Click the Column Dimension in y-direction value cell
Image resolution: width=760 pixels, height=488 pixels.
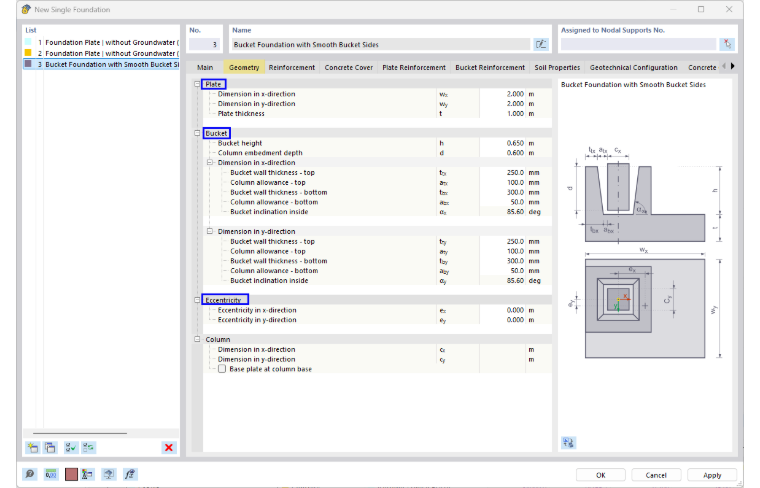click(x=502, y=359)
